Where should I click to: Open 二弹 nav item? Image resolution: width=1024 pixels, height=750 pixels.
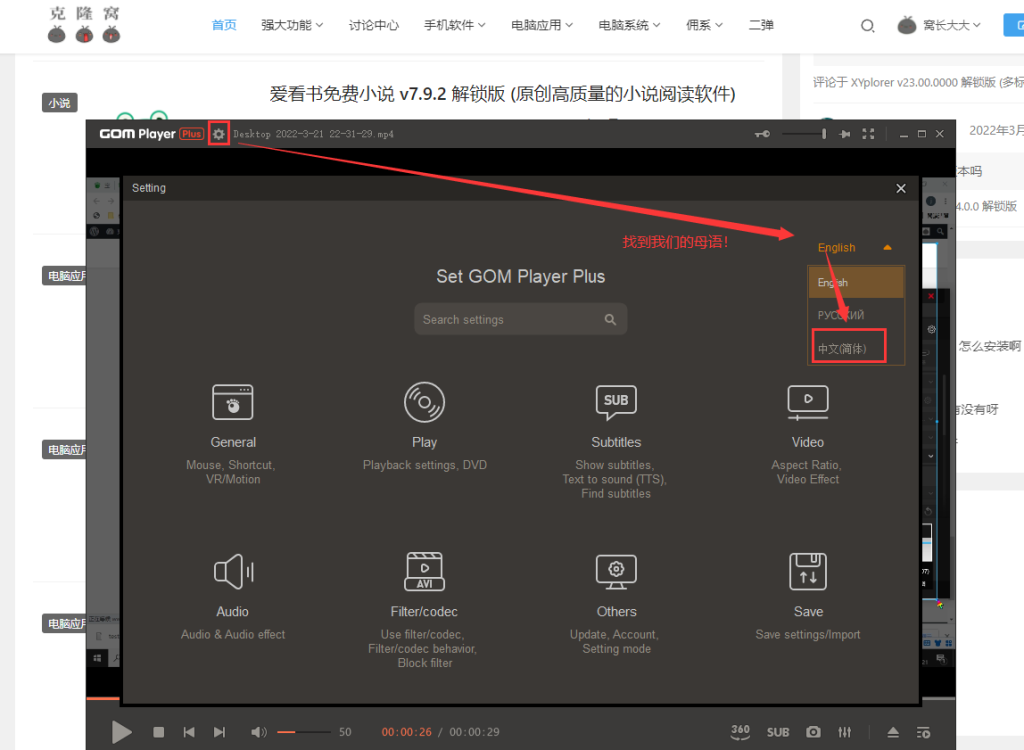point(761,25)
